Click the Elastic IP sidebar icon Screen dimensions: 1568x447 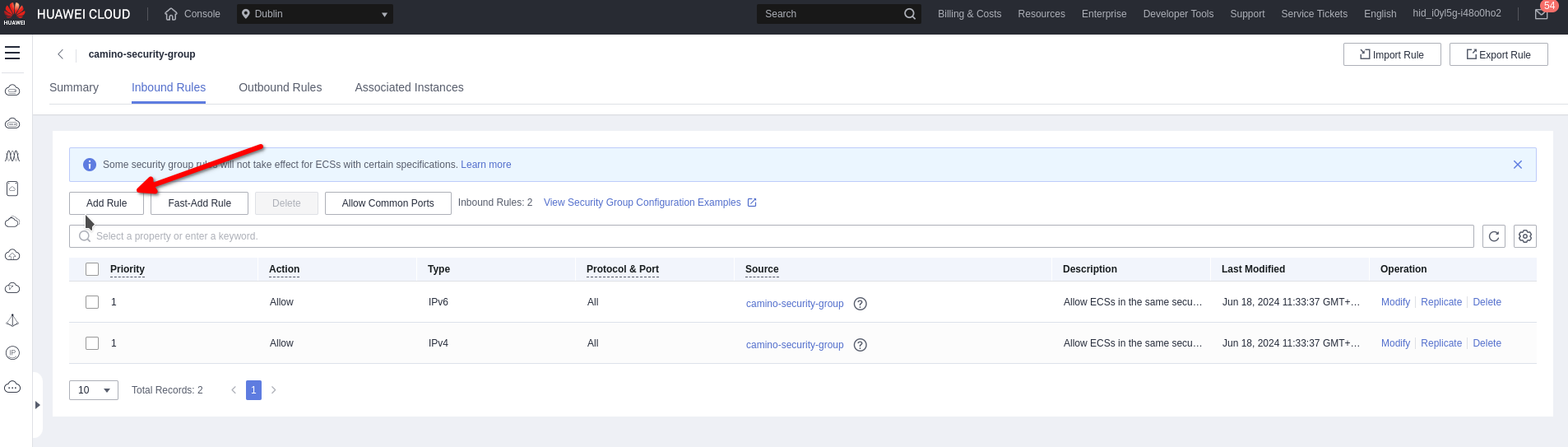coord(12,353)
